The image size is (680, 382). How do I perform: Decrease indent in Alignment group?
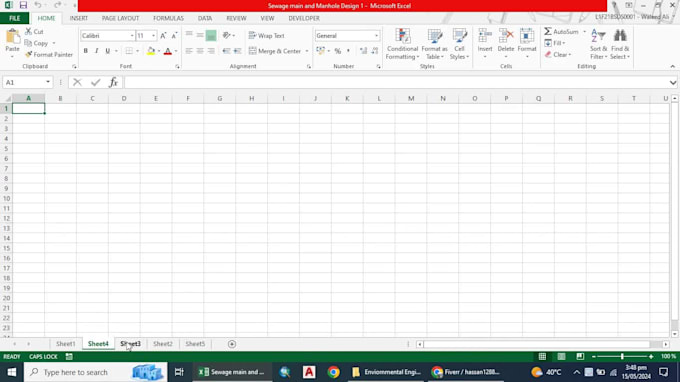[x=226, y=51]
